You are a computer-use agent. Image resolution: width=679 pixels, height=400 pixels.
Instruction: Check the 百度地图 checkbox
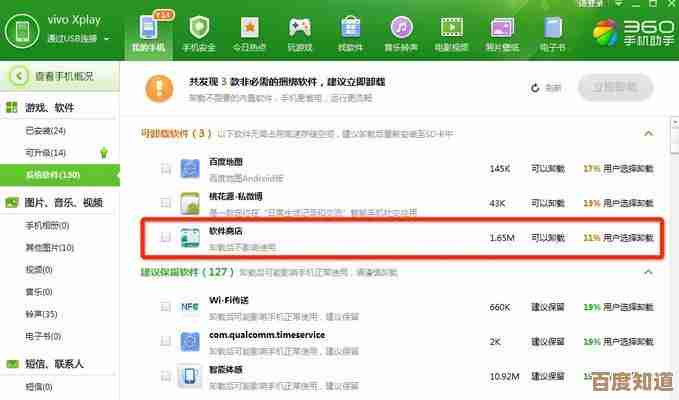[166, 169]
